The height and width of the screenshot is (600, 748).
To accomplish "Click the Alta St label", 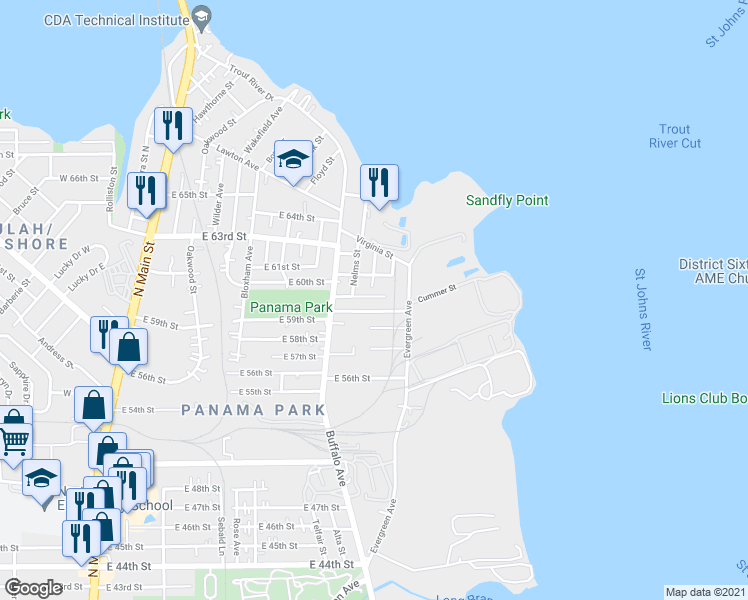I will (x=339, y=542).
